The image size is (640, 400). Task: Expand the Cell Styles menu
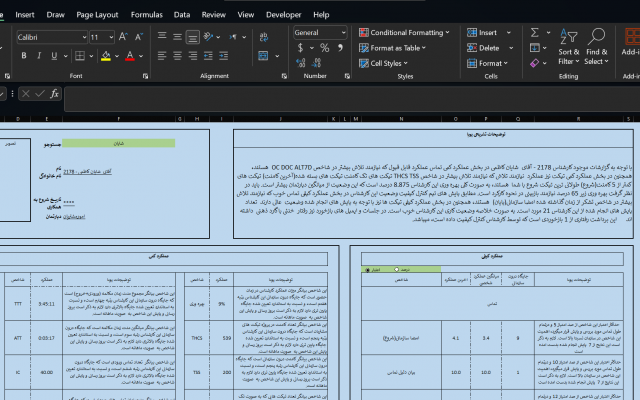[383, 63]
